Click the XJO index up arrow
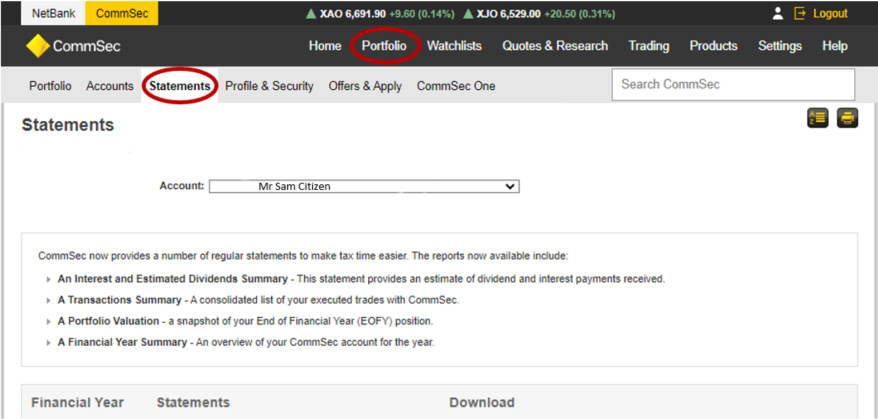This screenshot has width=878, height=419. (466, 15)
